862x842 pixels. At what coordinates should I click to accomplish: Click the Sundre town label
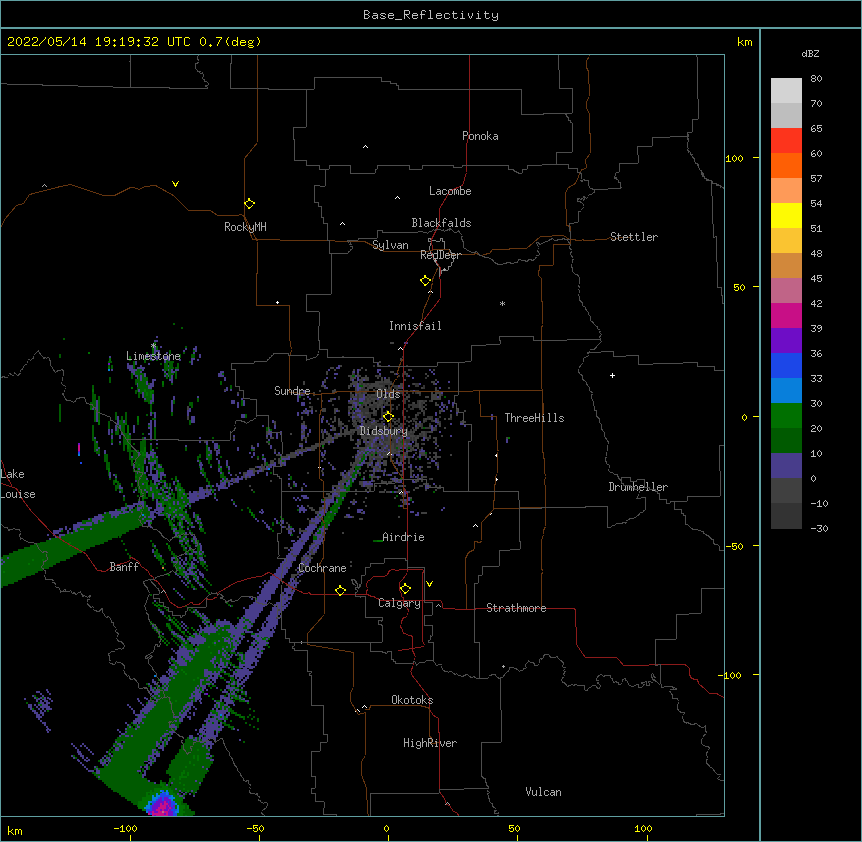point(292,391)
